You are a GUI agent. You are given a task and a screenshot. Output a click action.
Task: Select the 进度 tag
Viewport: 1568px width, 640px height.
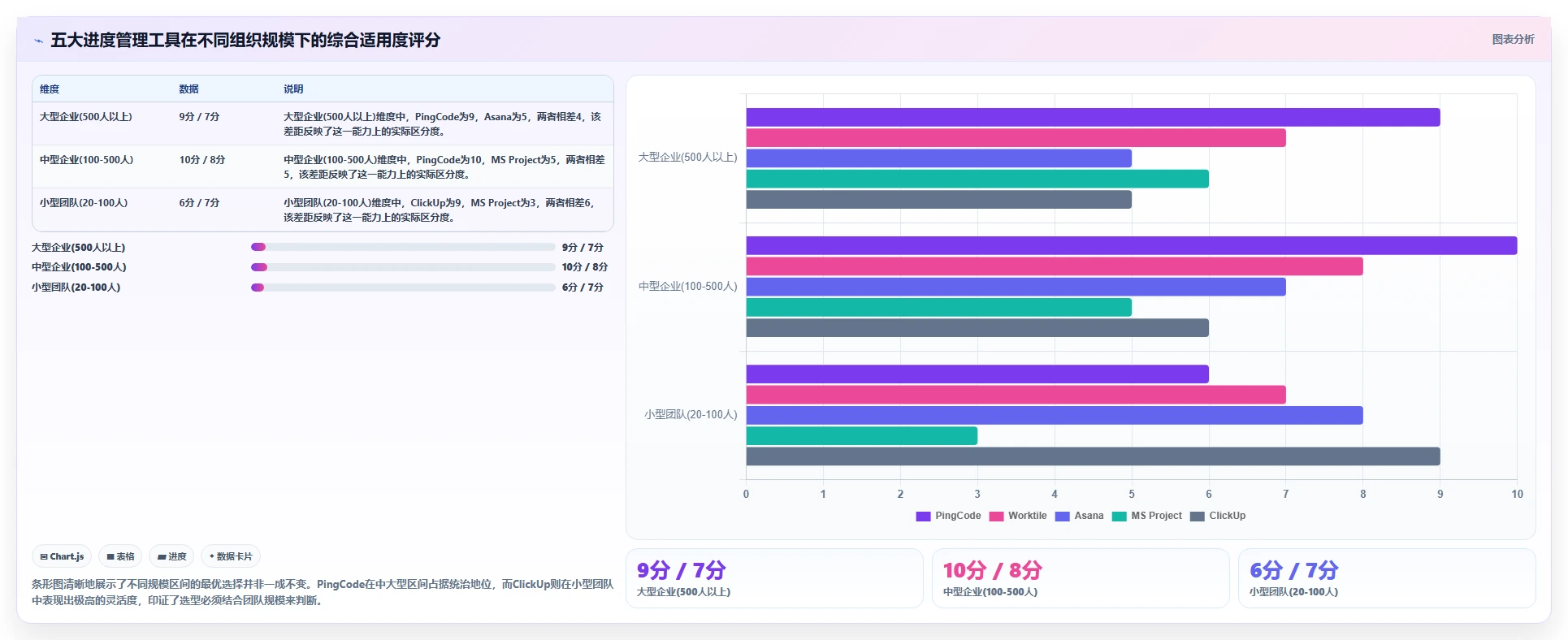171,556
